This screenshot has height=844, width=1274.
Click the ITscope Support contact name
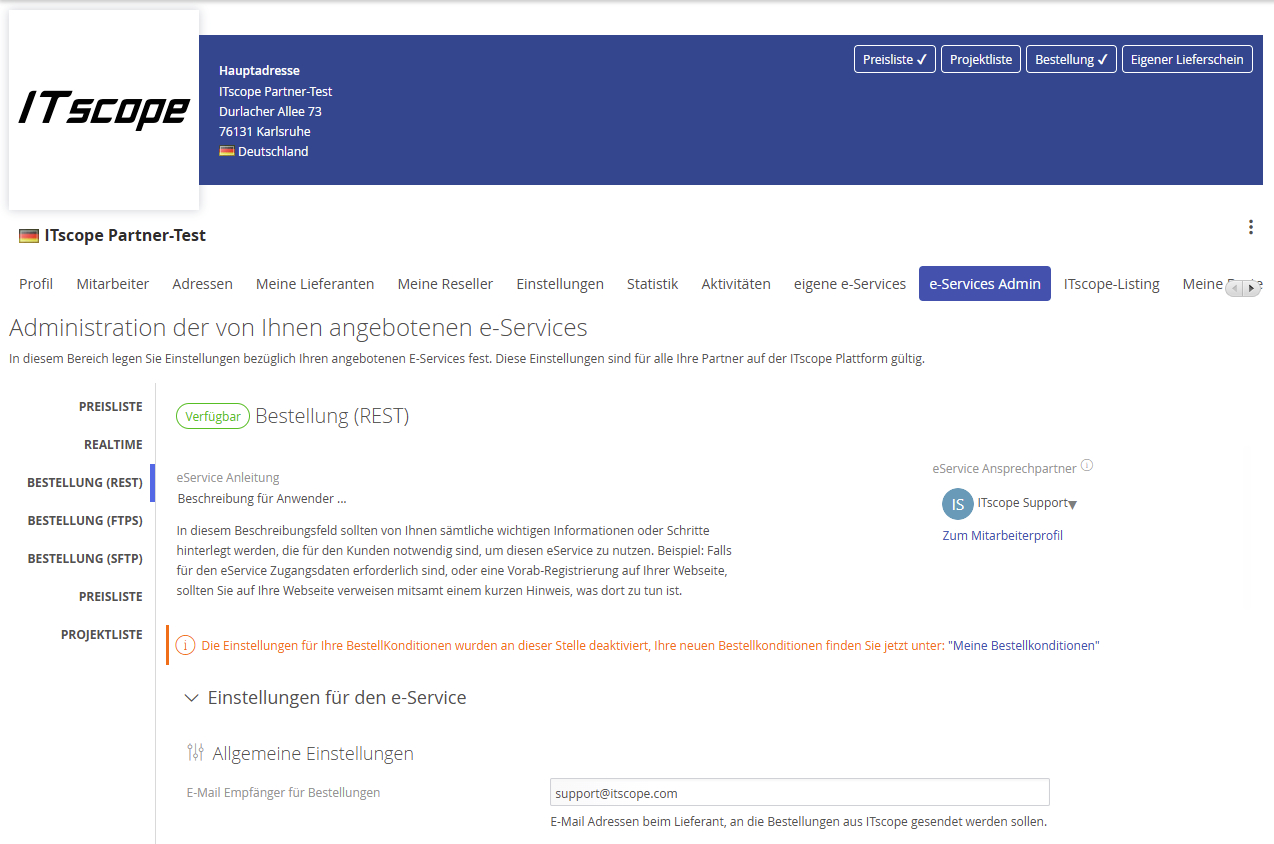[x=1022, y=503]
